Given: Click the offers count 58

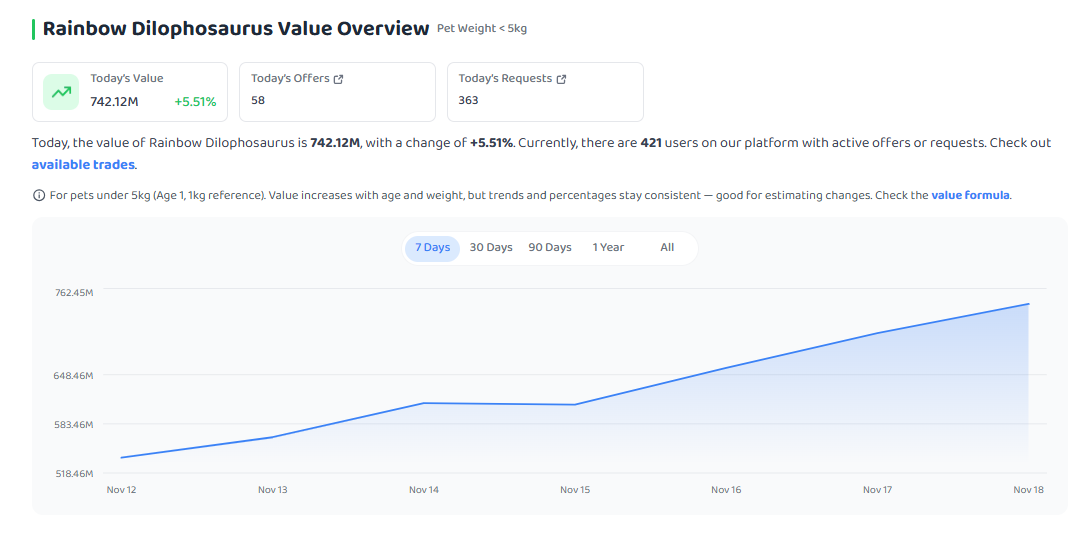Looking at the screenshot, I should click(258, 100).
